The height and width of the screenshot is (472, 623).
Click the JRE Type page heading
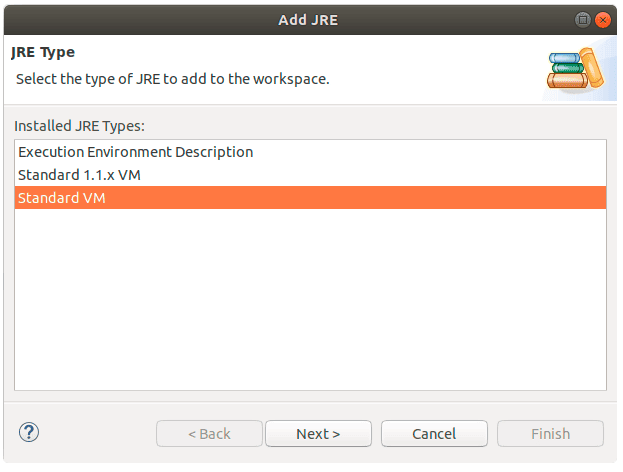click(43, 52)
